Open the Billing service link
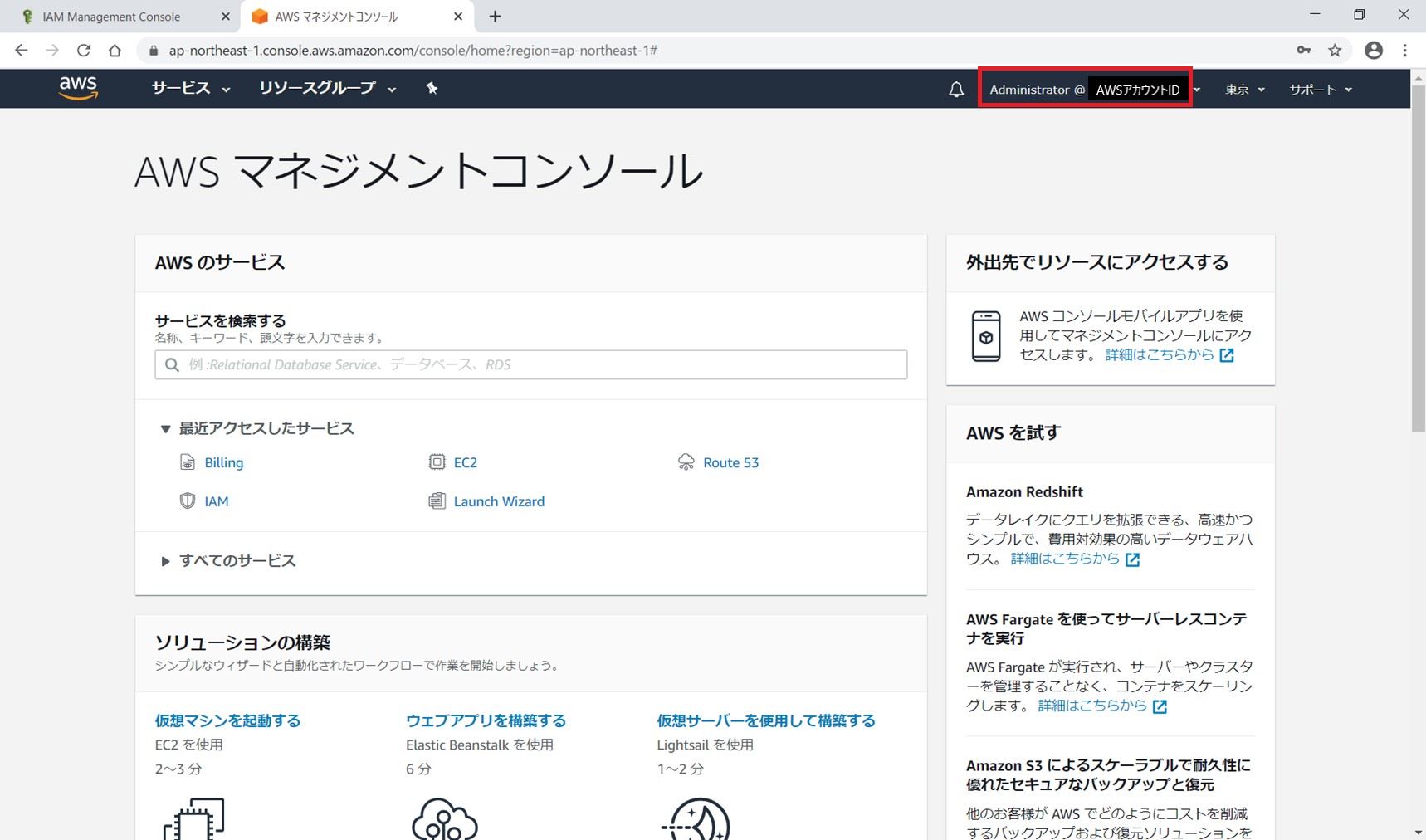 pos(224,462)
